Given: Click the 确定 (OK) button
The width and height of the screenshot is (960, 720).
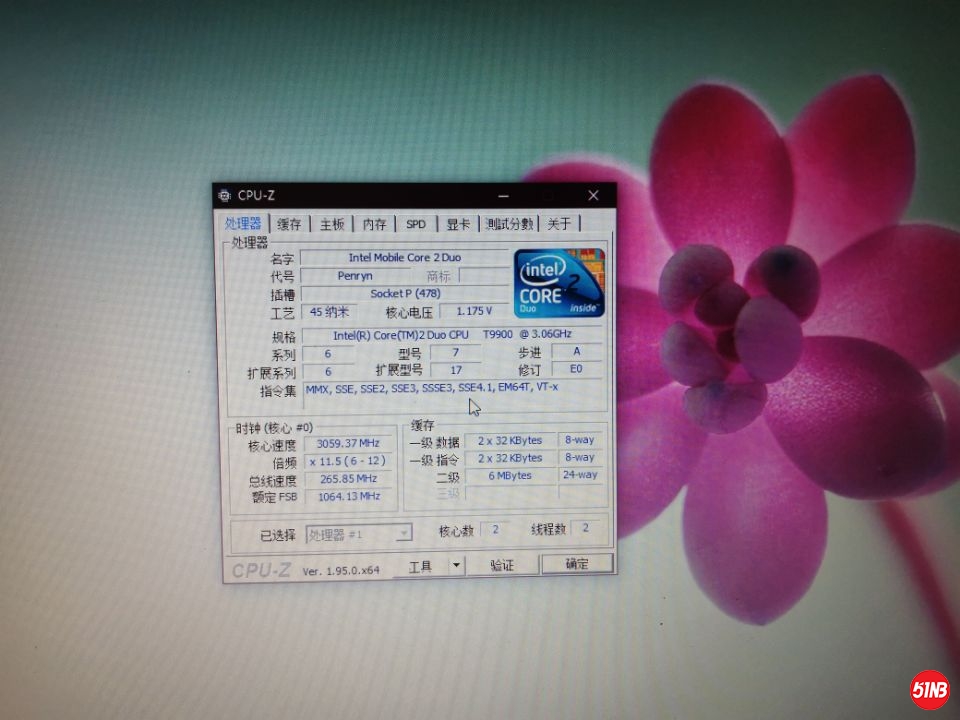Looking at the screenshot, I should (x=577, y=564).
